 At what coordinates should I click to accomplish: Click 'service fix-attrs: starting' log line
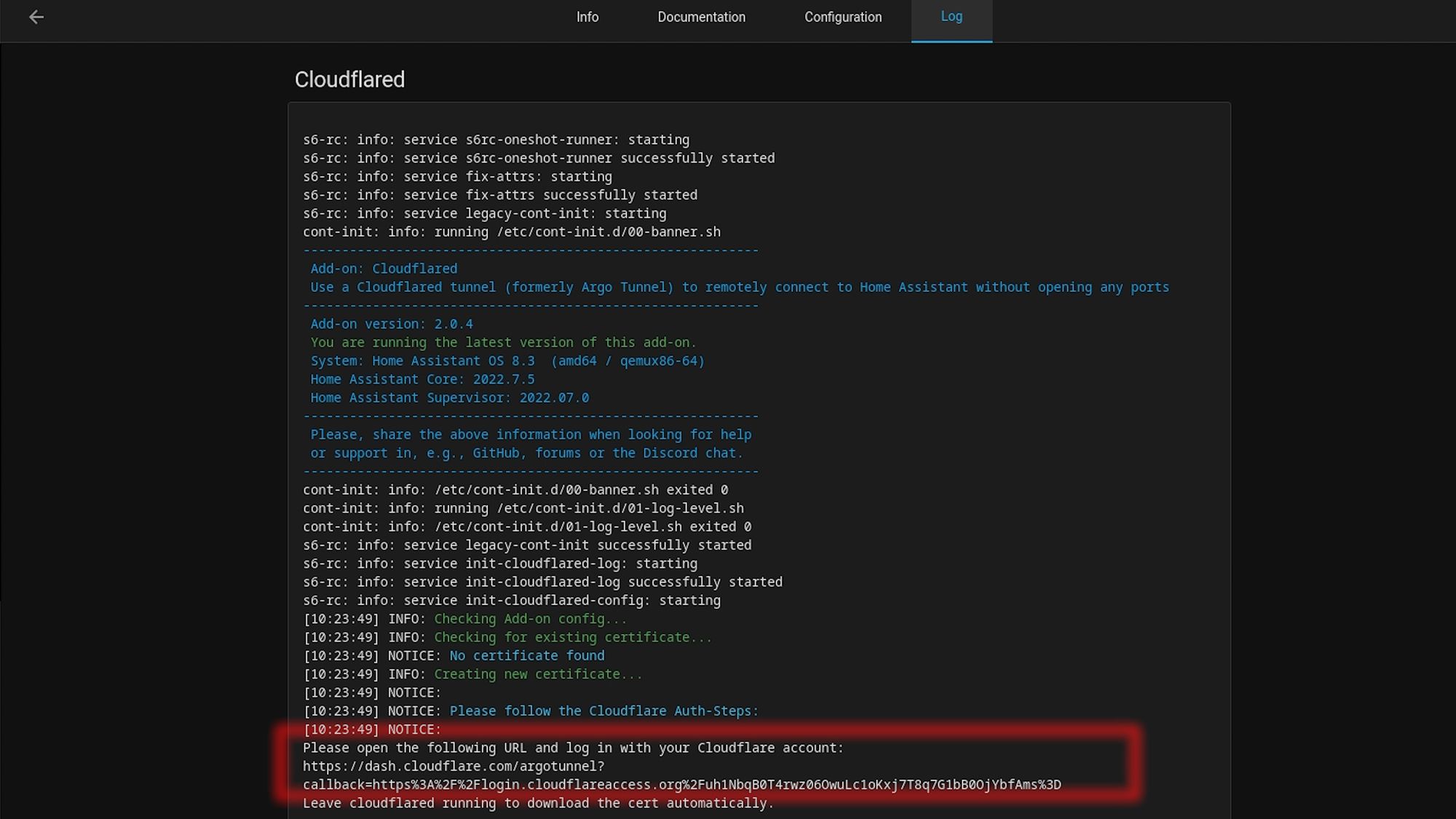(457, 176)
